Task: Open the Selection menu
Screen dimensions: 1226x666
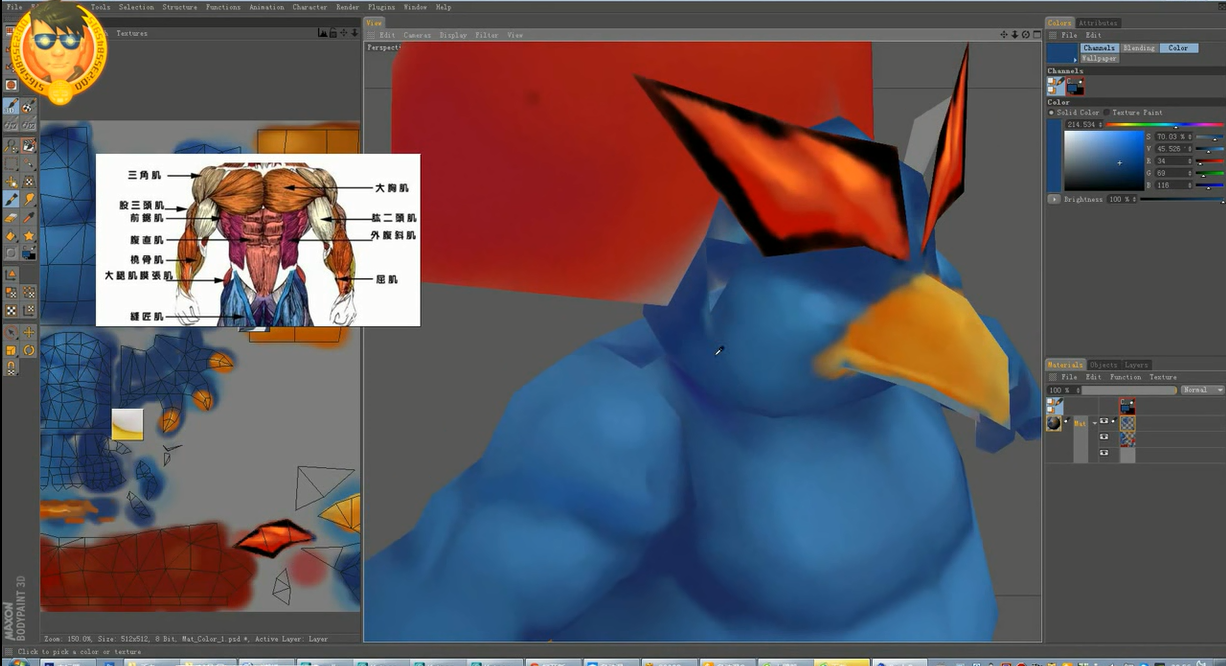Action: (137, 7)
